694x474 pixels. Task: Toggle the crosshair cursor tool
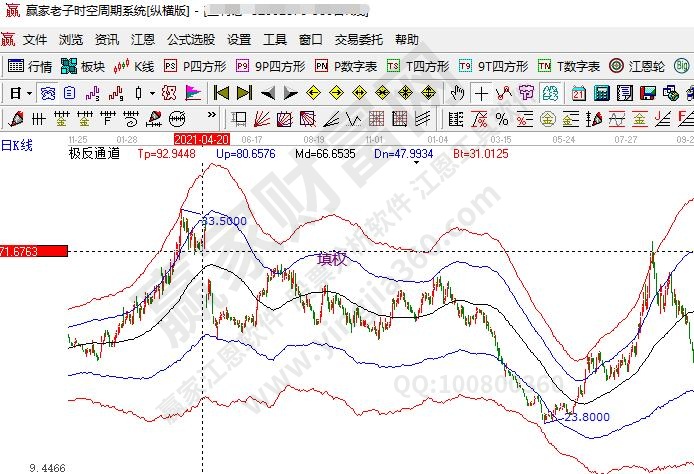tap(482, 93)
